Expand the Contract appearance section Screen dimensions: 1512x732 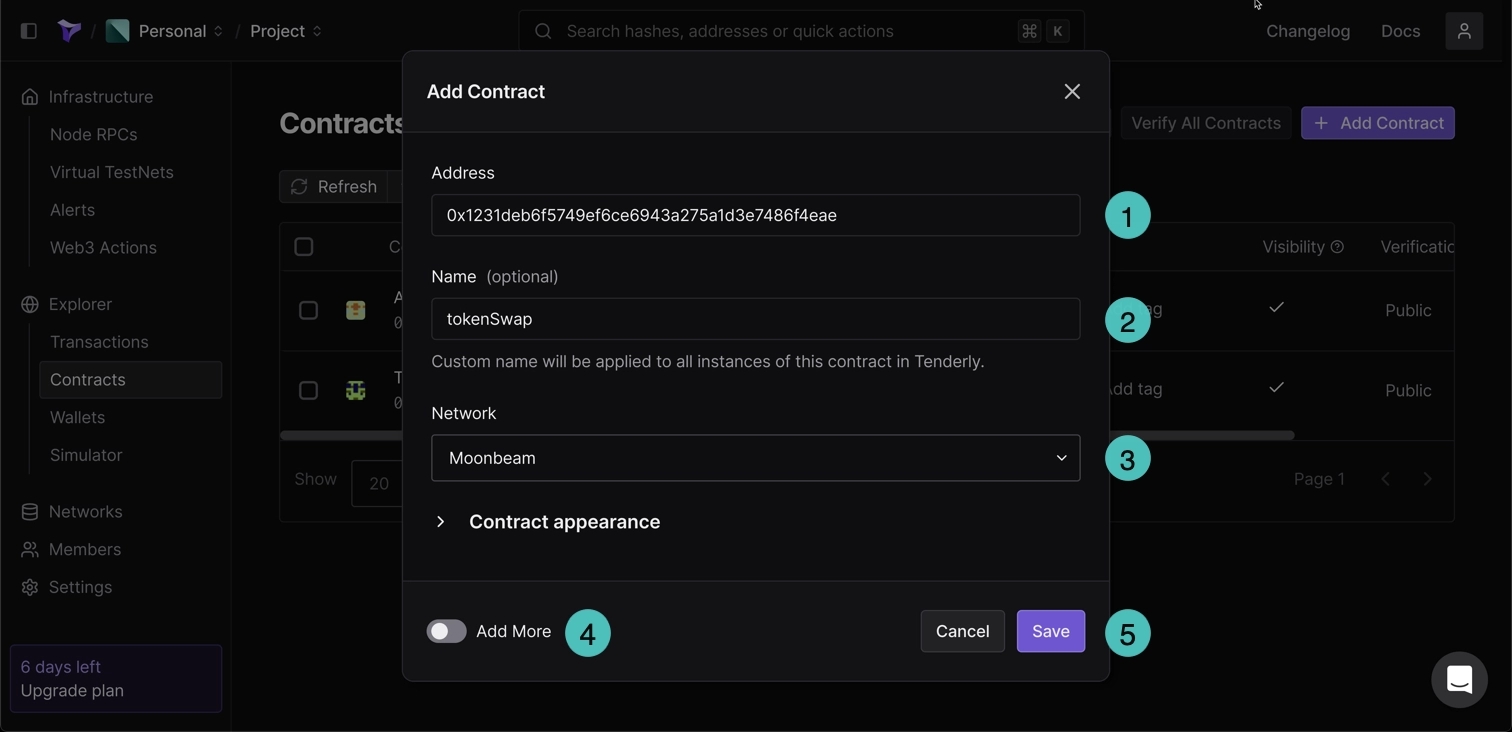coord(441,522)
